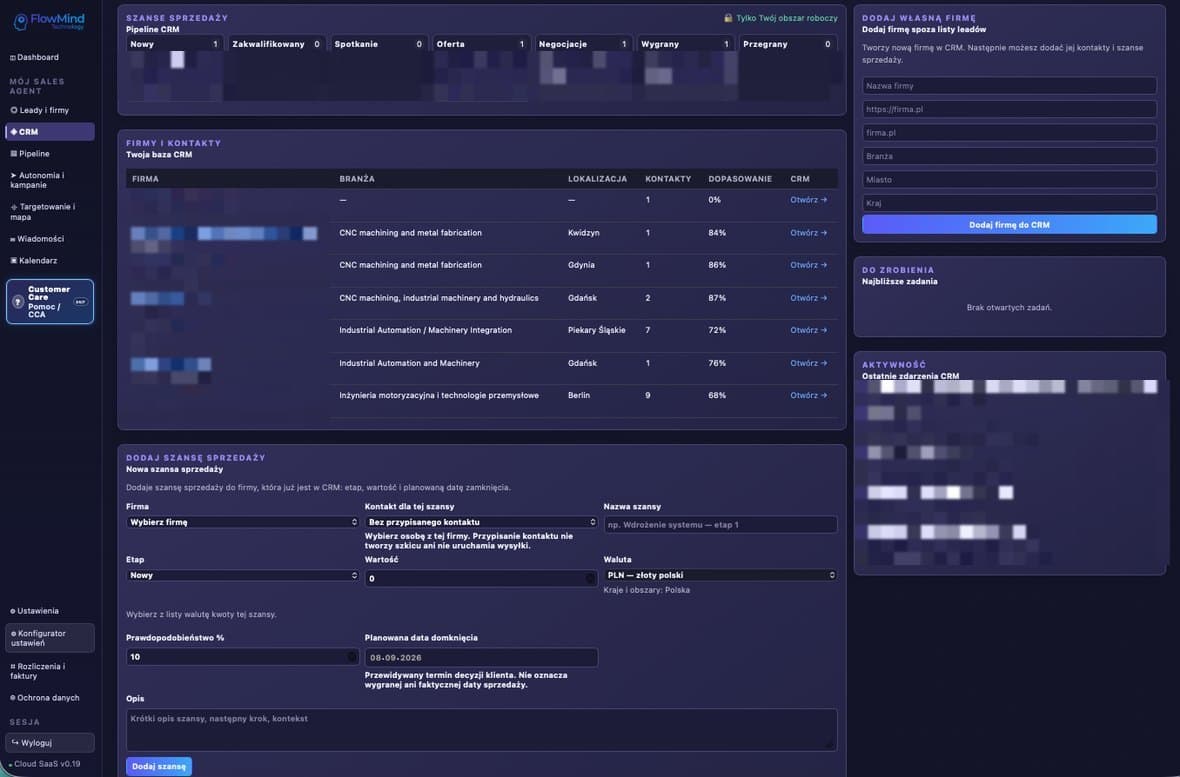The image size is (1180, 777).
Task: Click the 'Inżynieria motoryzacyjna i technologie przemysłowe' cell
Action: point(439,395)
